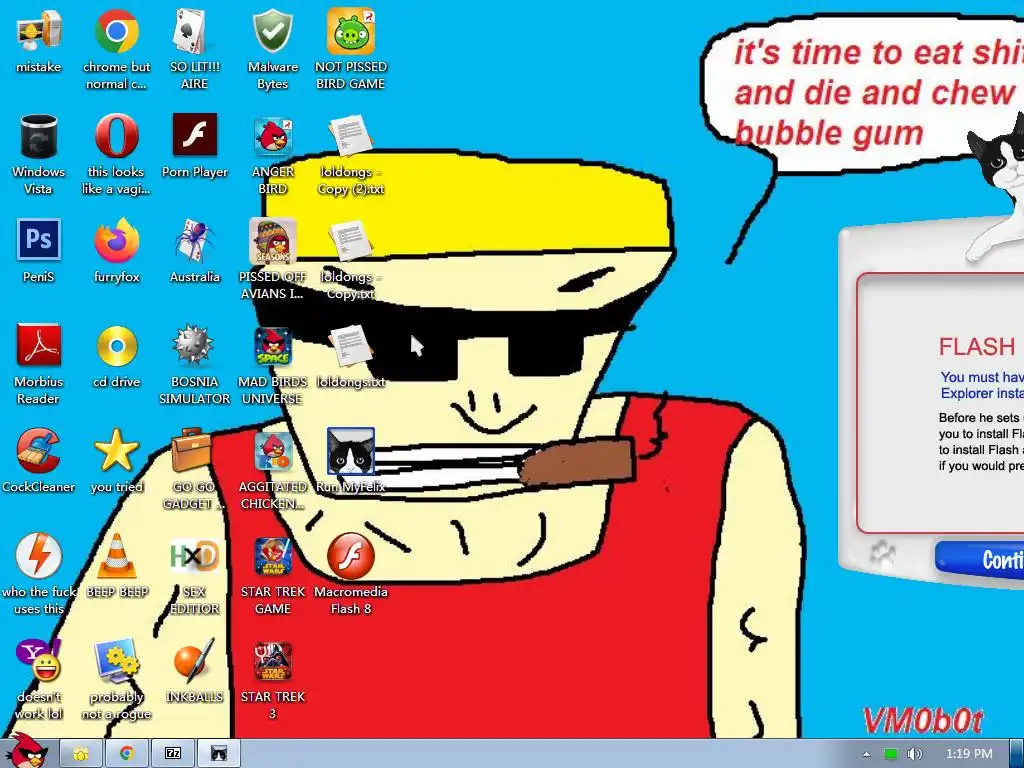Open the volume speaker tray icon

915,754
